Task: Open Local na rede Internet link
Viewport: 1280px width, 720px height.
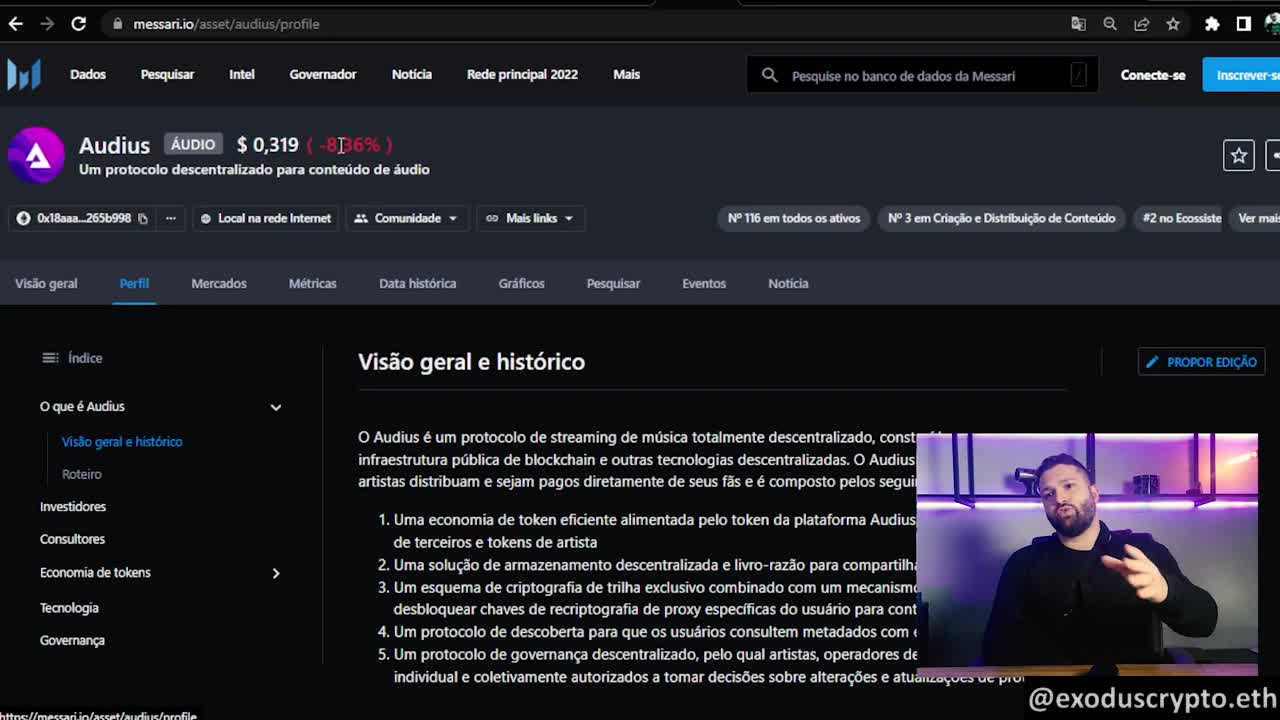Action: click(265, 218)
